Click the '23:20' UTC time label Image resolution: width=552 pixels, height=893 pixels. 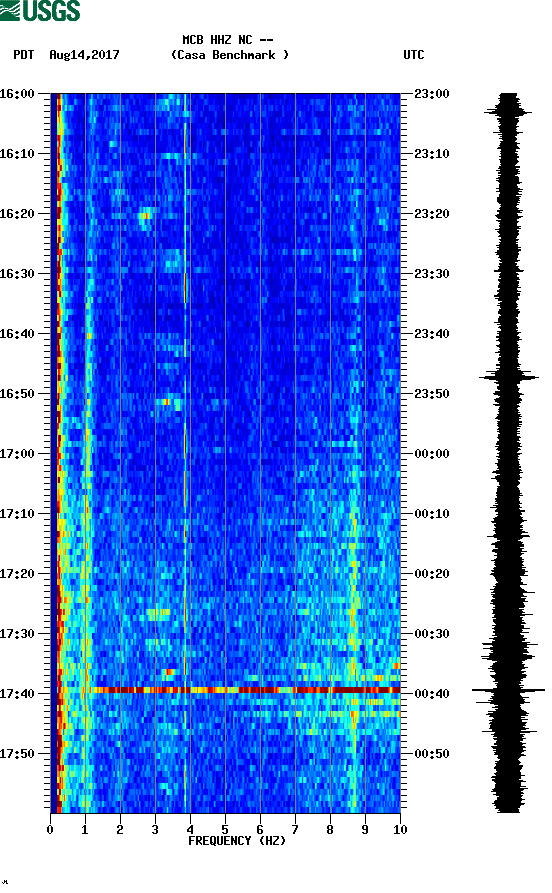(x=432, y=214)
